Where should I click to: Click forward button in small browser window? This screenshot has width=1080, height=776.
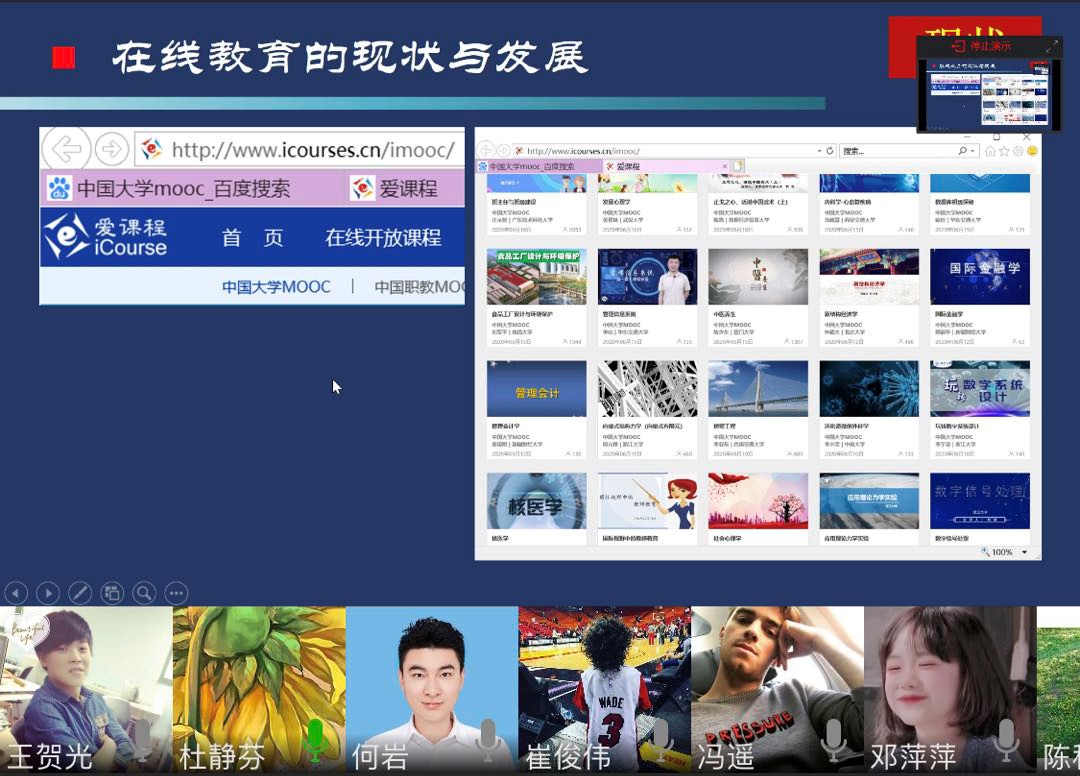coord(503,150)
